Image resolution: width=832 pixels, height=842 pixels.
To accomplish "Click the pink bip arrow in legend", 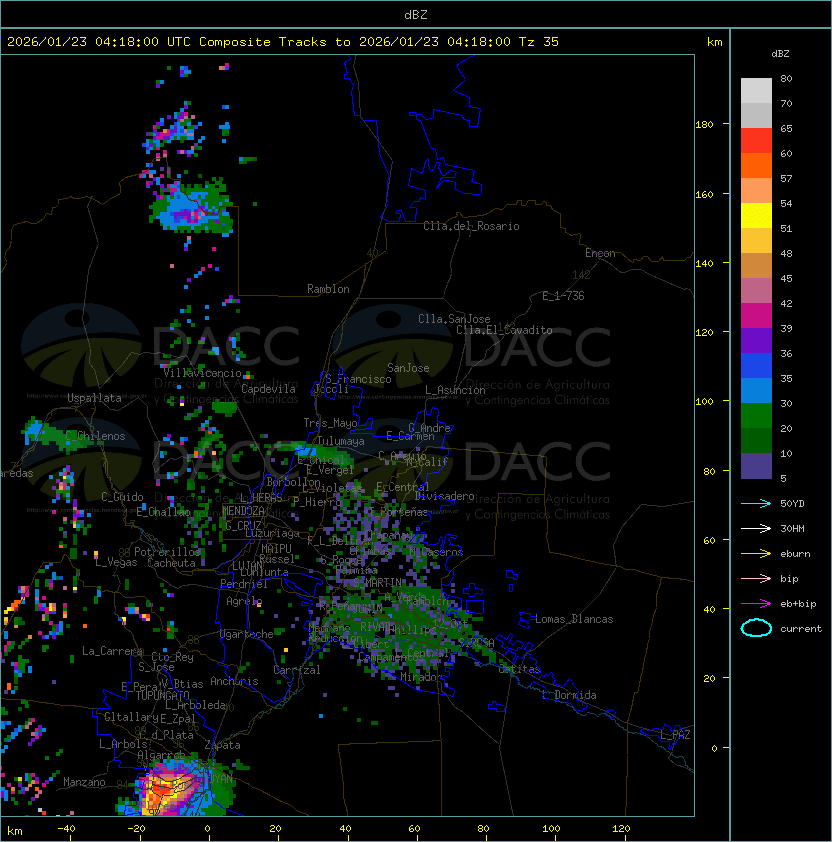I will pyautogui.click(x=756, y=579).
